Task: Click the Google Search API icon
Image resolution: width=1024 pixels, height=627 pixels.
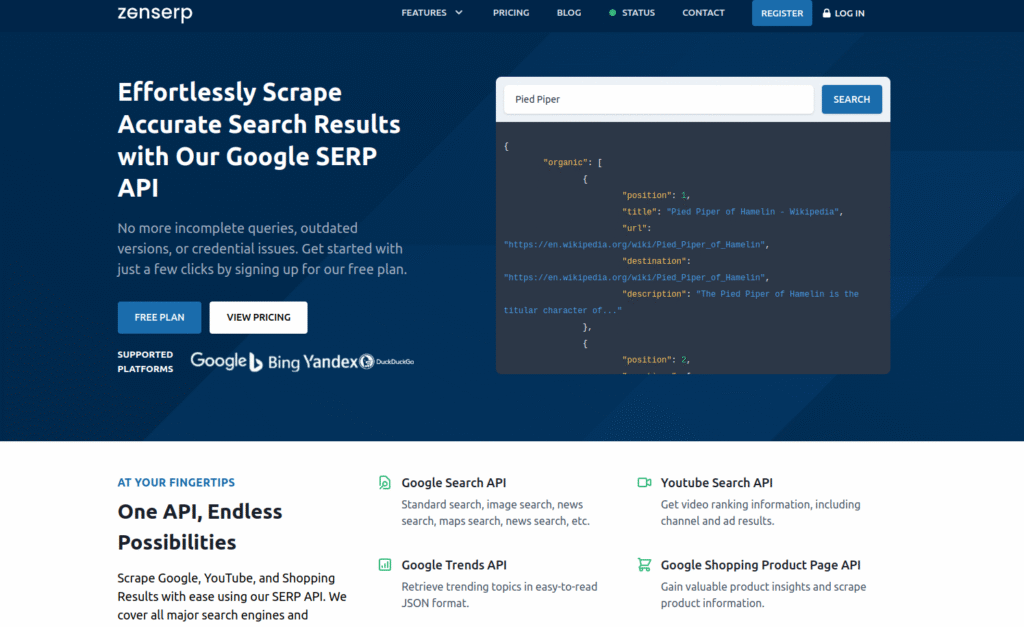Action: pyautogui.click(x=385, y=483)
